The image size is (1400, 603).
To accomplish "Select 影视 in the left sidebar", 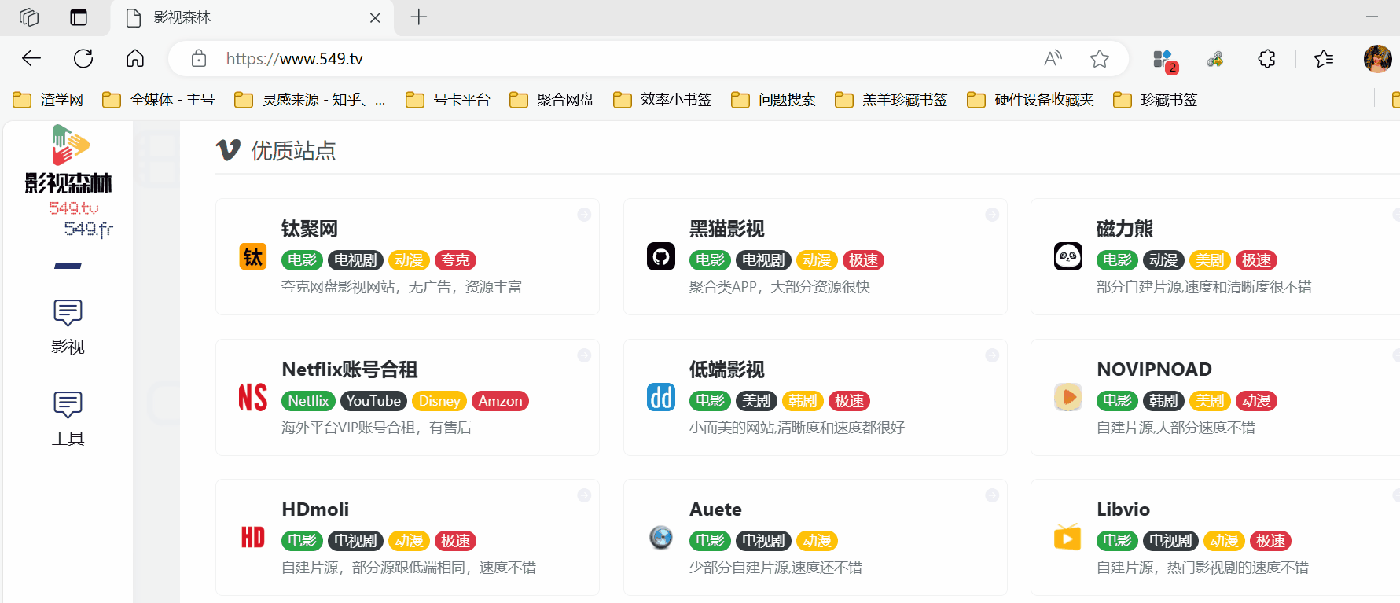I will coord(66,324).
